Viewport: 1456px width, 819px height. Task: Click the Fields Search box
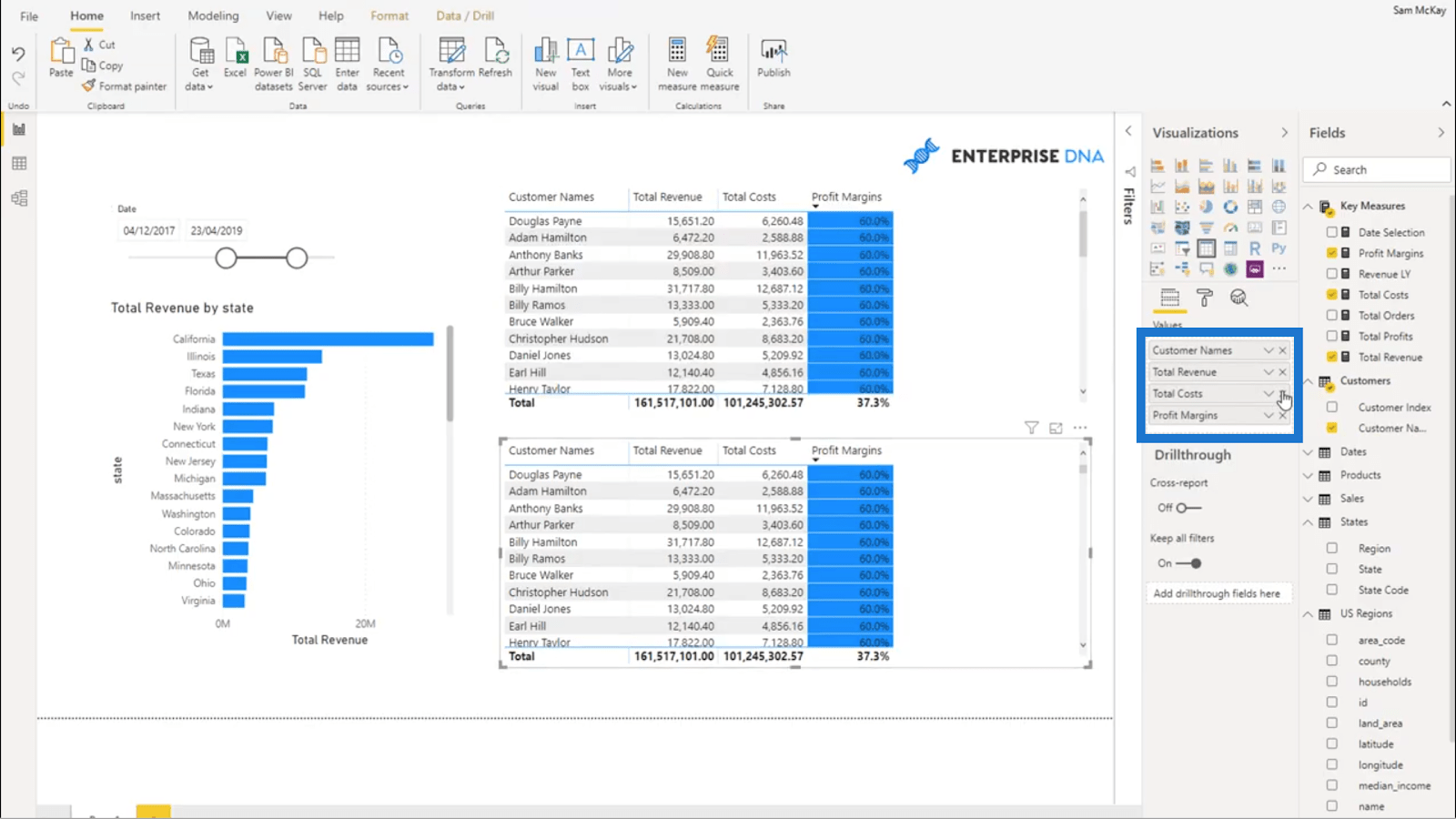point(1377,170)
